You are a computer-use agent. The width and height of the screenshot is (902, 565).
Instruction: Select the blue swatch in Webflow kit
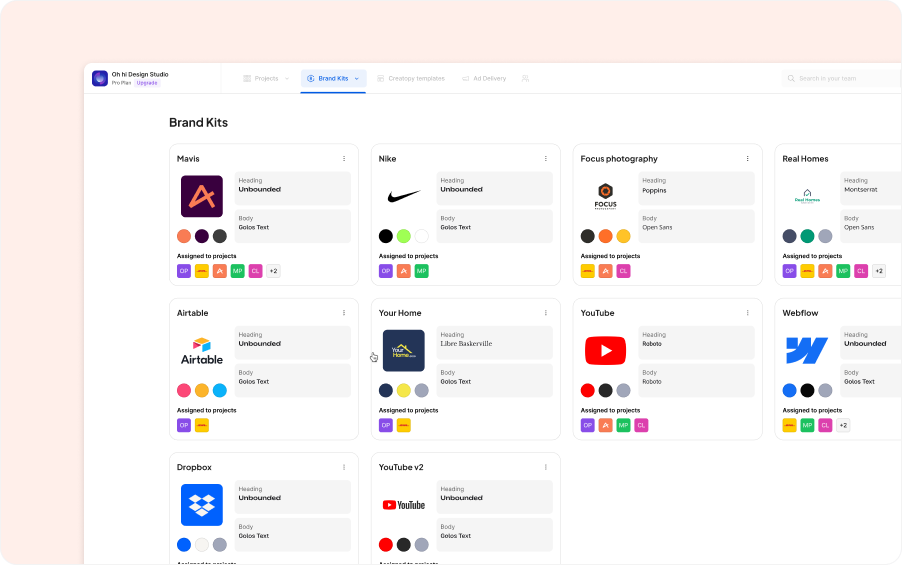789,391
